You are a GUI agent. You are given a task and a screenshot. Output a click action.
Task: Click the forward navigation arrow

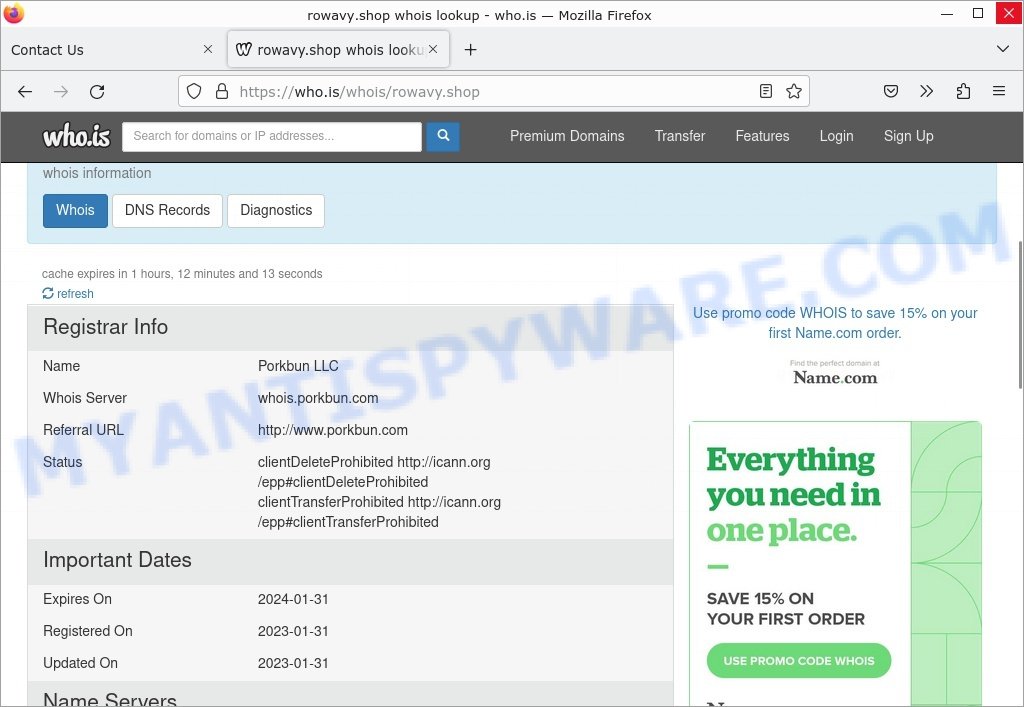point(61,91)
